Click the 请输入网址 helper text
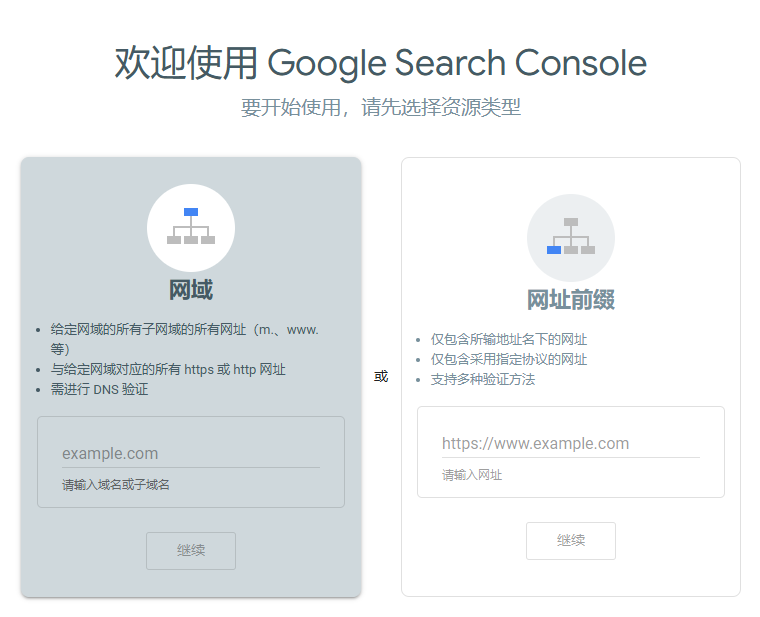The height and width of the screenshot is (617, 760). 472,475
